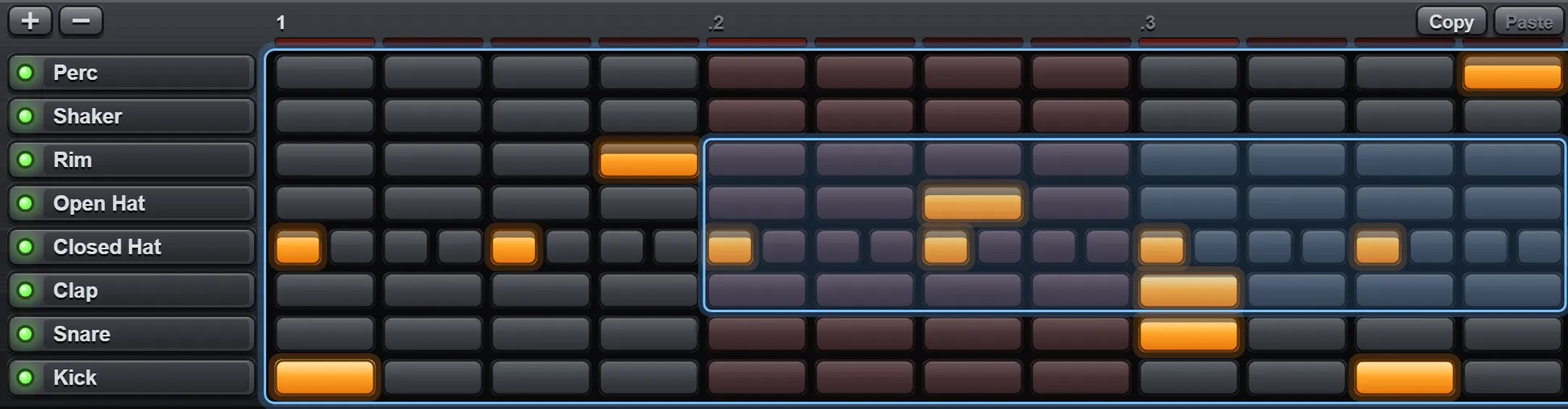Screen dimensions: 1568x409
Task: Clear the lit Clap step
Action: click(x=1188, y=290)
